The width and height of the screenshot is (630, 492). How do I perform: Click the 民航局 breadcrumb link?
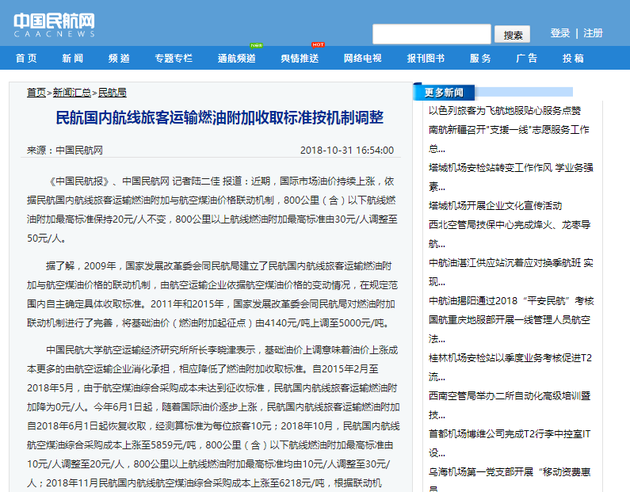point(112,93)
